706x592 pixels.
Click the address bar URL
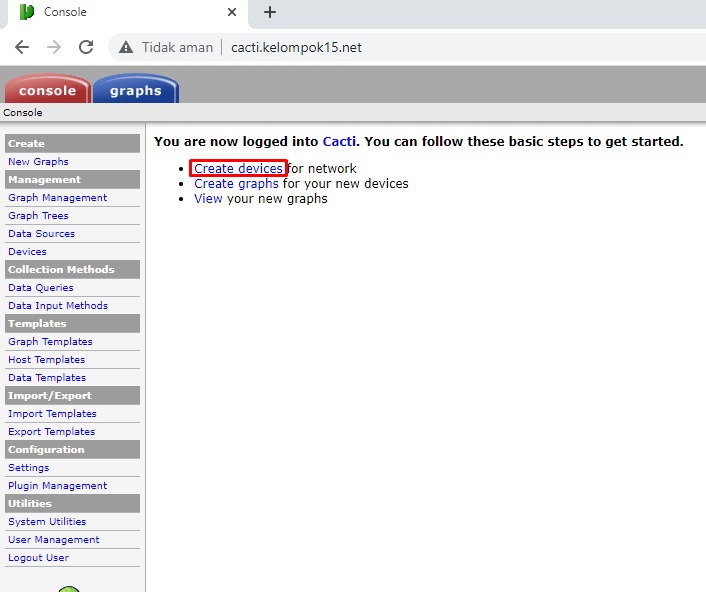[296, 47]
